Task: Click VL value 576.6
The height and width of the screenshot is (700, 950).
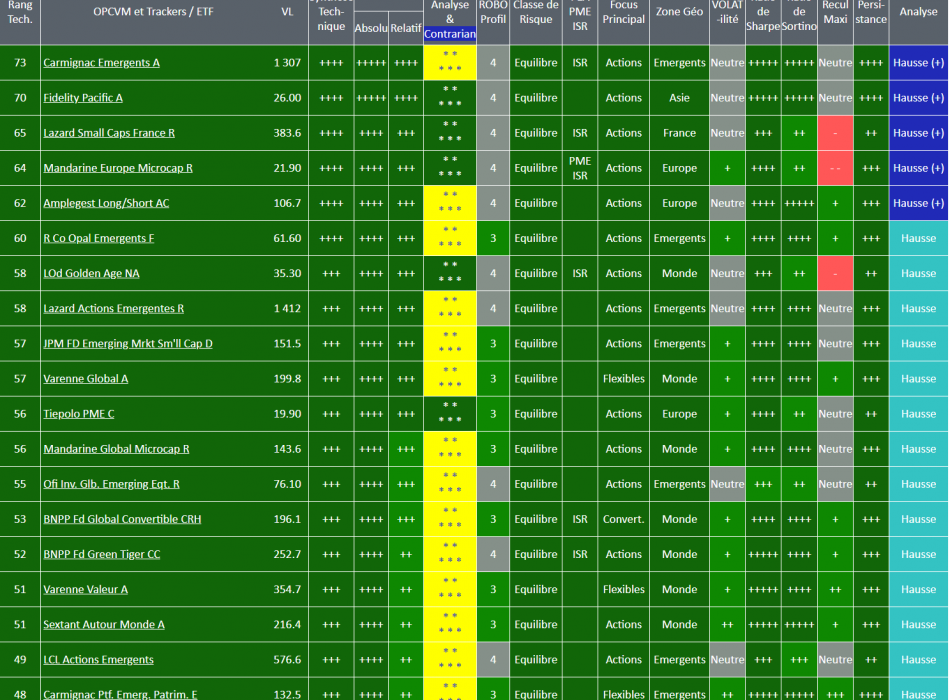Action: 287,660
